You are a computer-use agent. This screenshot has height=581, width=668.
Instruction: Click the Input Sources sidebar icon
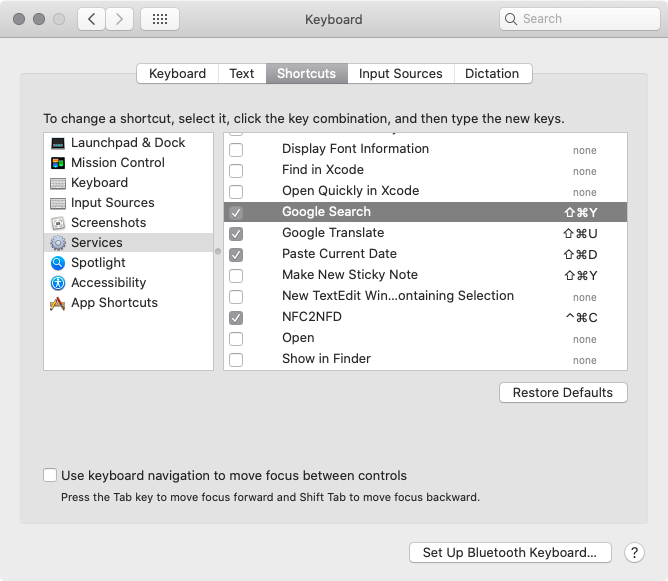point(57,203)
